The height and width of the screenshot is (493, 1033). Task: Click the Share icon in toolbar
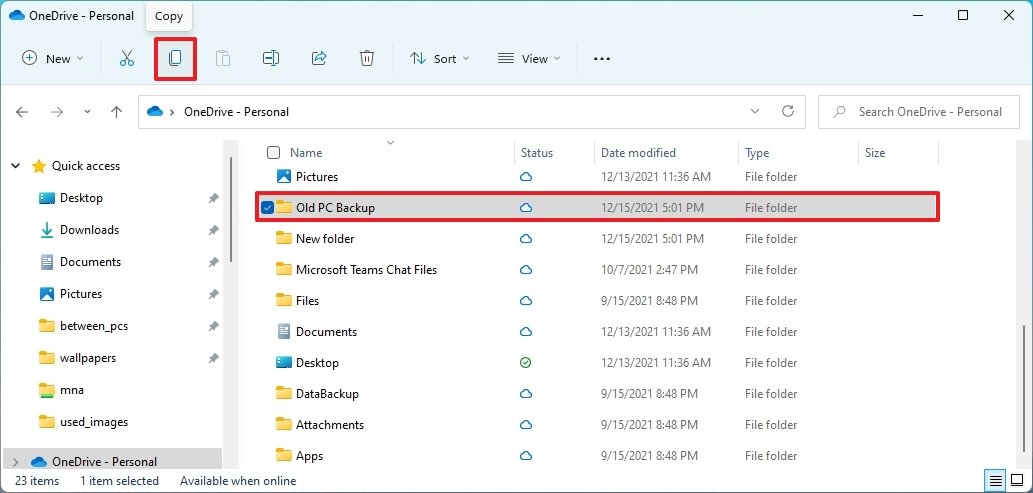tap(319, 59)
